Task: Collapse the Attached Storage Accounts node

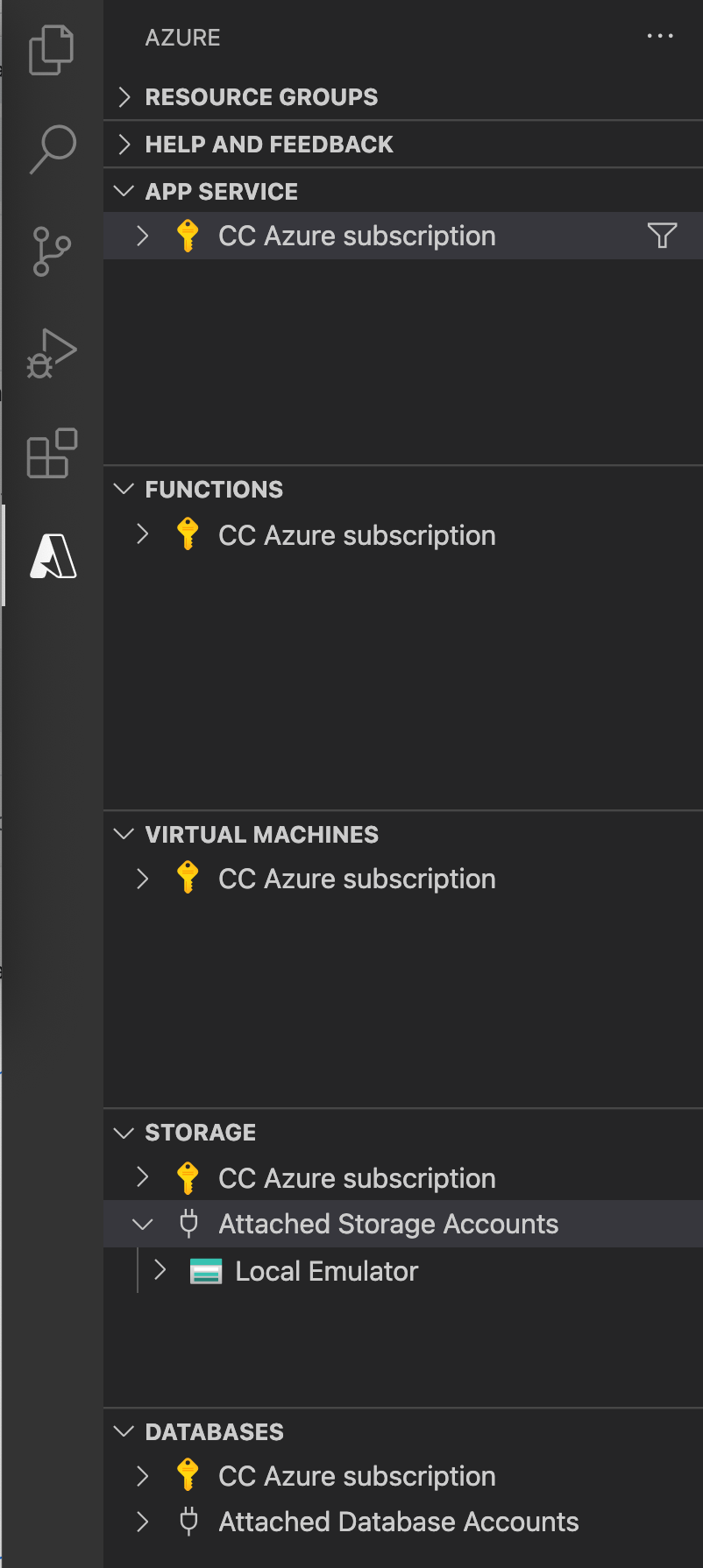Action: 142,1224
